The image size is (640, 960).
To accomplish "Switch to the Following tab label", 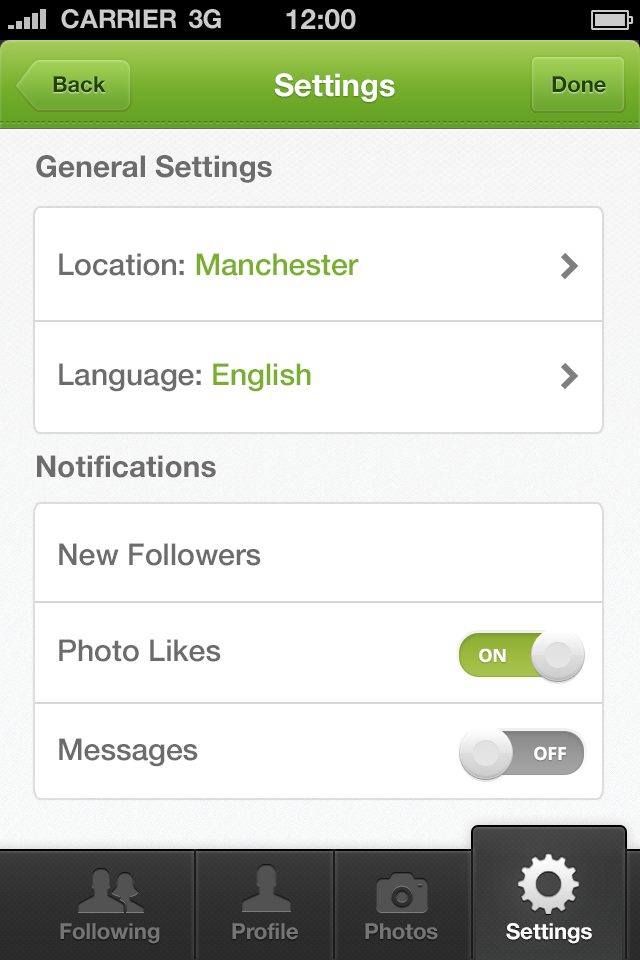I will point(110,932).
